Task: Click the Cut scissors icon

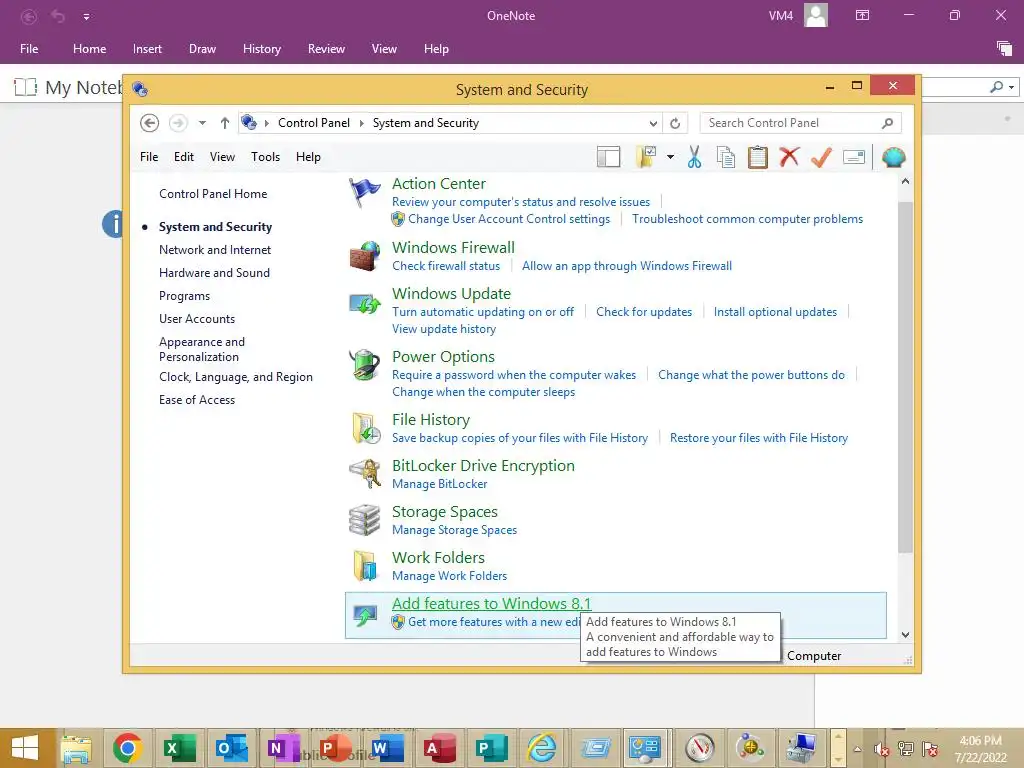Action: click(x=694, y=157)
